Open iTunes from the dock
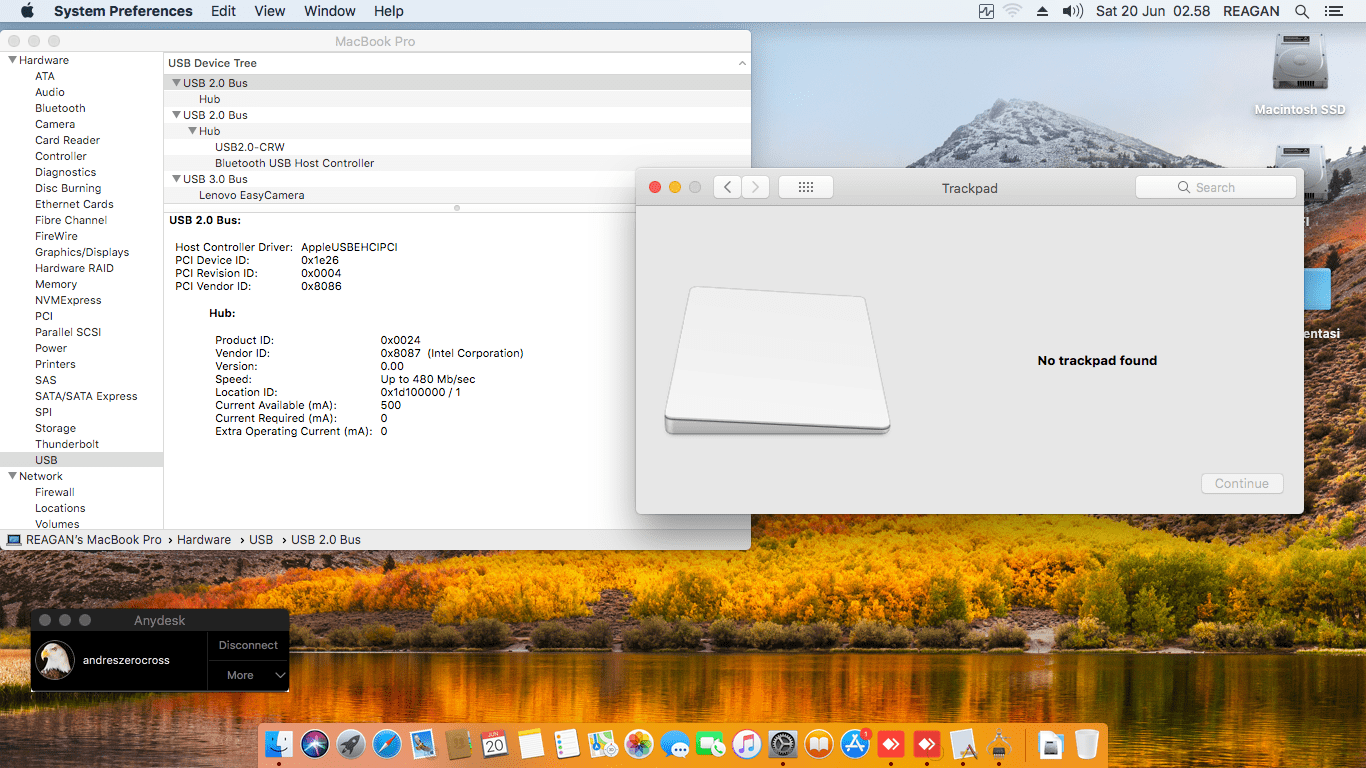This screenshot has width=1366, height=768. (746, 744)
